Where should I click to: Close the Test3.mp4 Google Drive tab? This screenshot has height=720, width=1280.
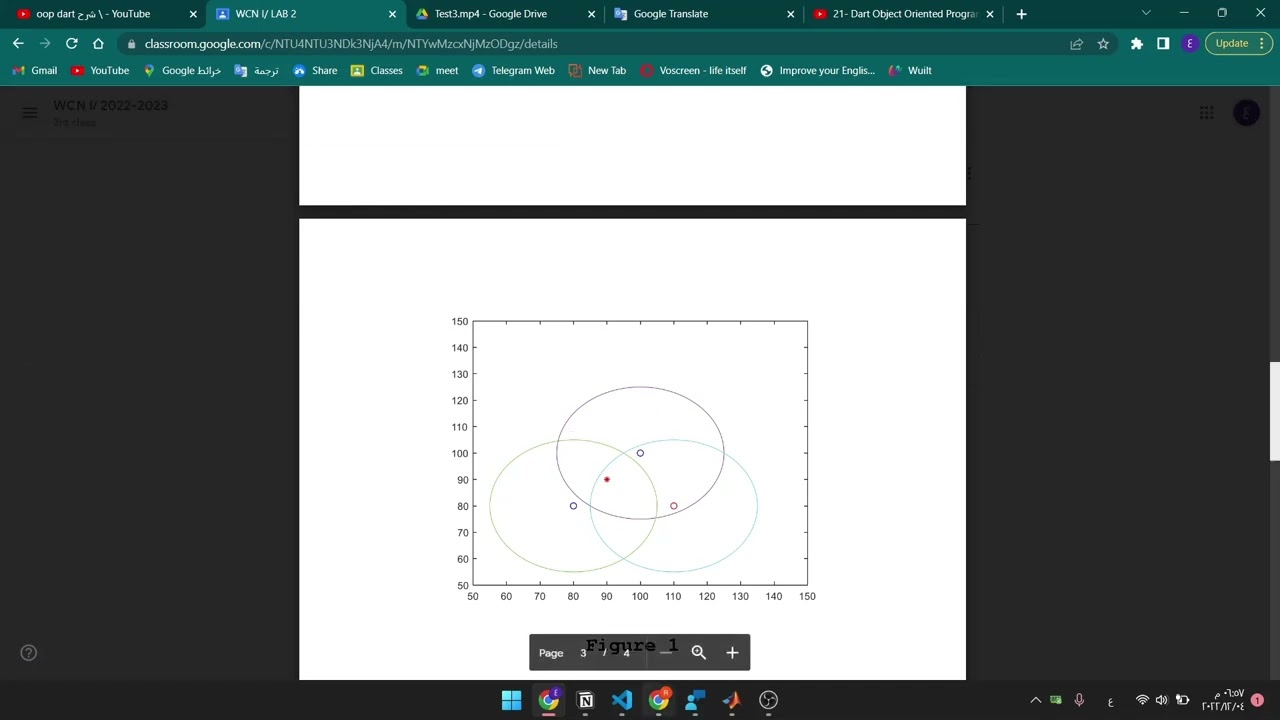coord(591,14)
